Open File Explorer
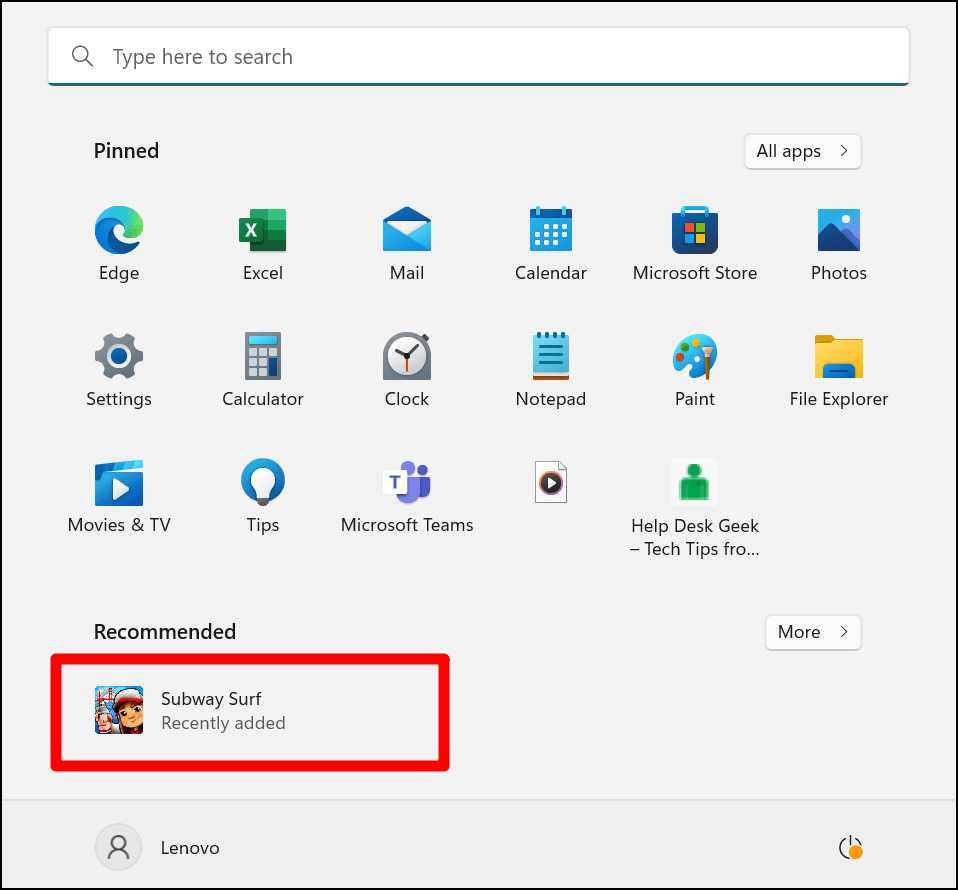 tap(839, 357)
